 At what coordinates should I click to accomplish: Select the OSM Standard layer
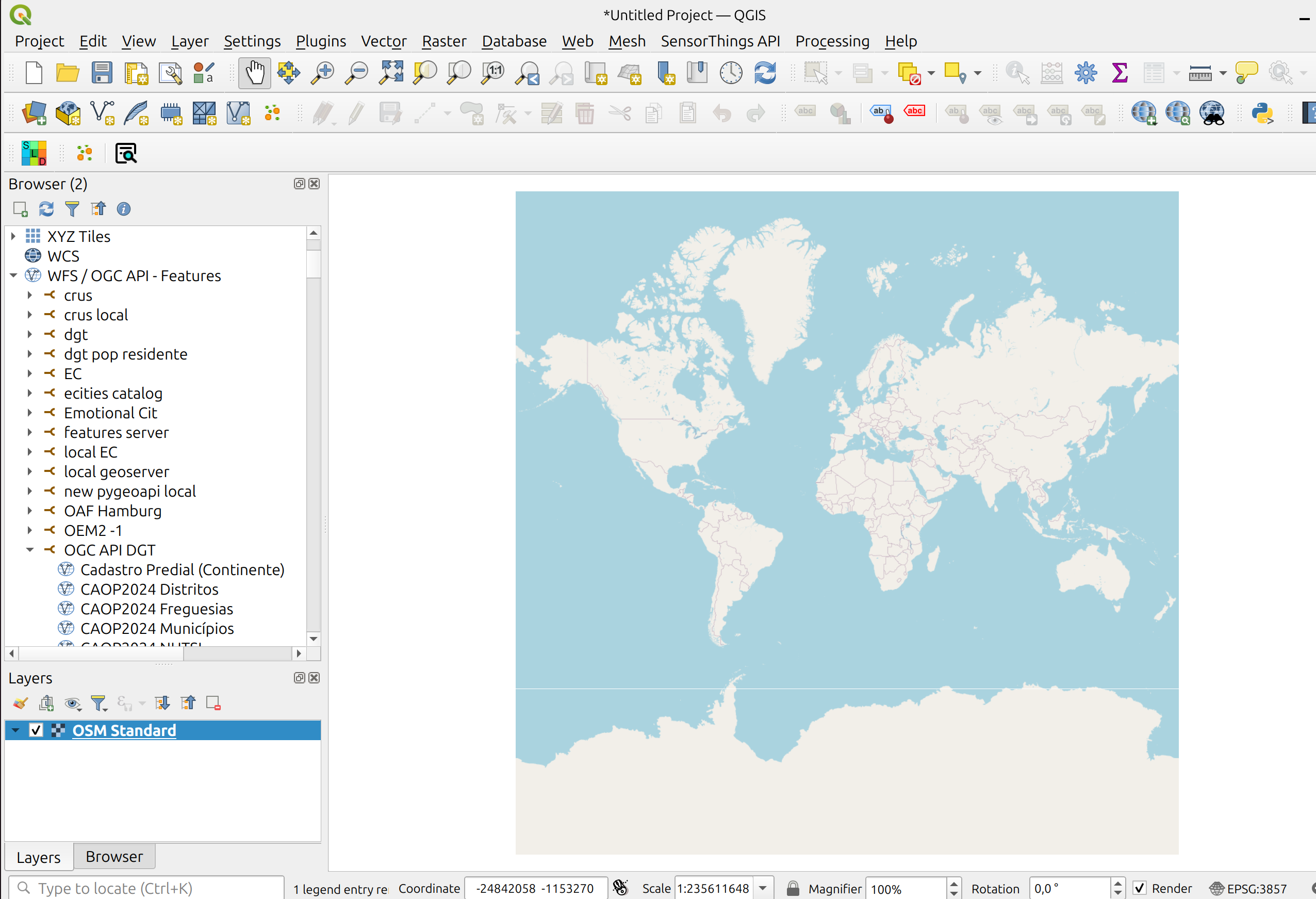pyautogui.click(x=163, y=730)
